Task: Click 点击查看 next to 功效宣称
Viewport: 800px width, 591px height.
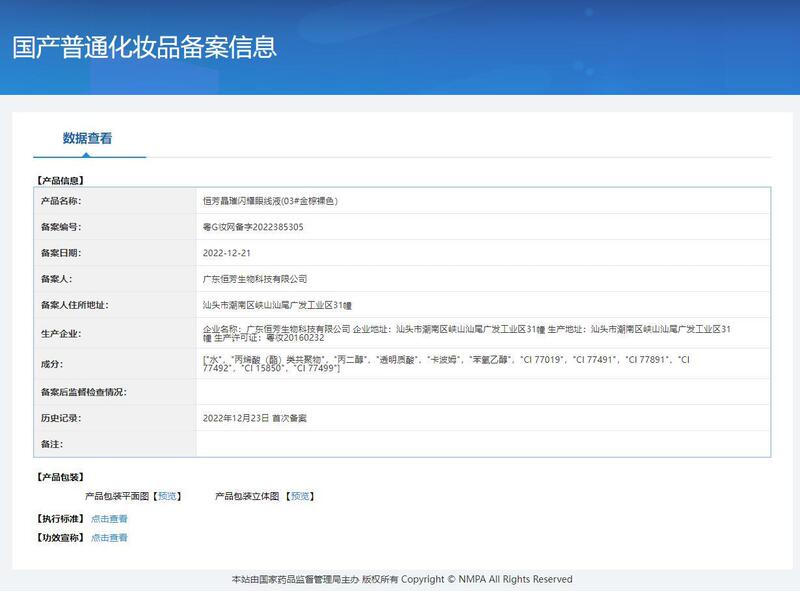Action: pyautogui.click(x=109, y=538)
